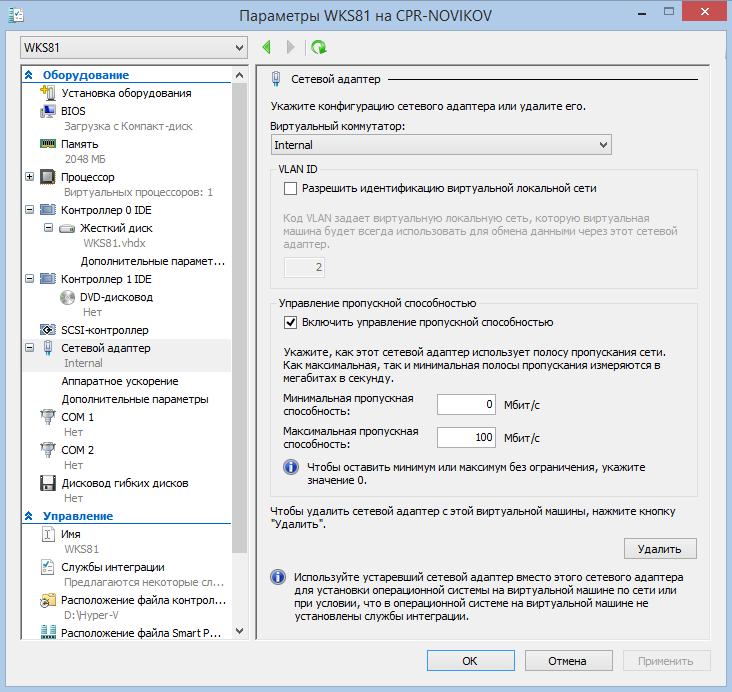Select the BIOS icon in hardware tree
The height and width of the screenshot is (692, 732).
[x=47, y=111]
